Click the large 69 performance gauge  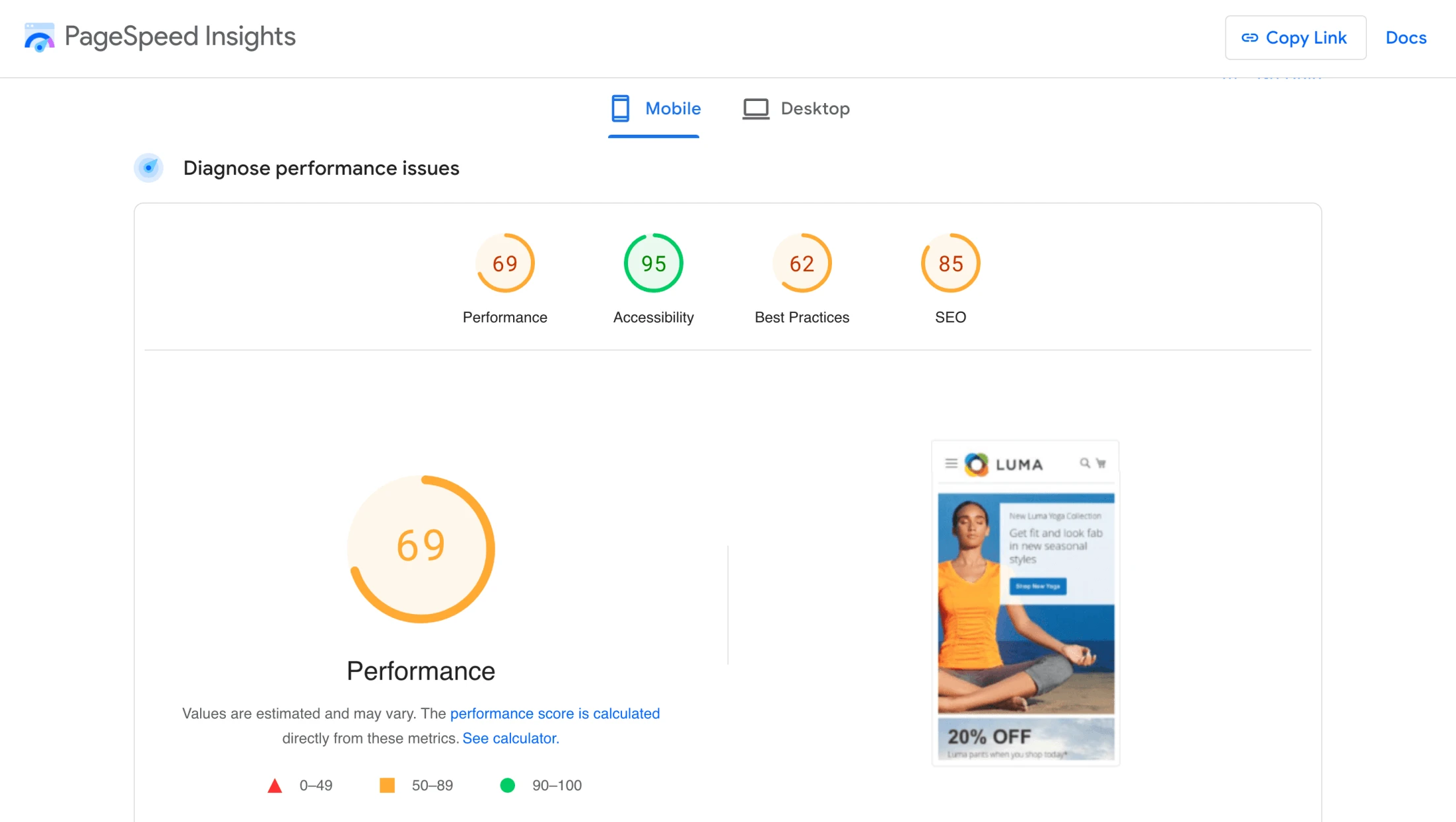421,549
